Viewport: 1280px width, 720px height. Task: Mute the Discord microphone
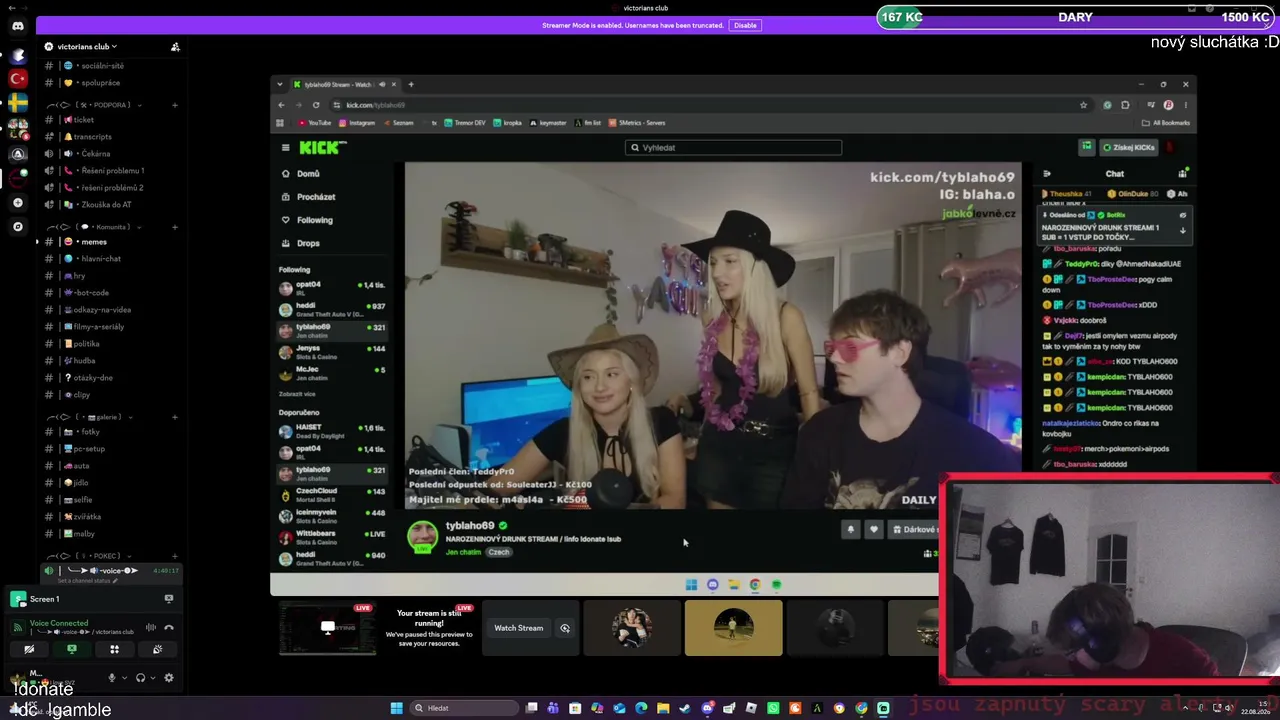tap(112, 678)
